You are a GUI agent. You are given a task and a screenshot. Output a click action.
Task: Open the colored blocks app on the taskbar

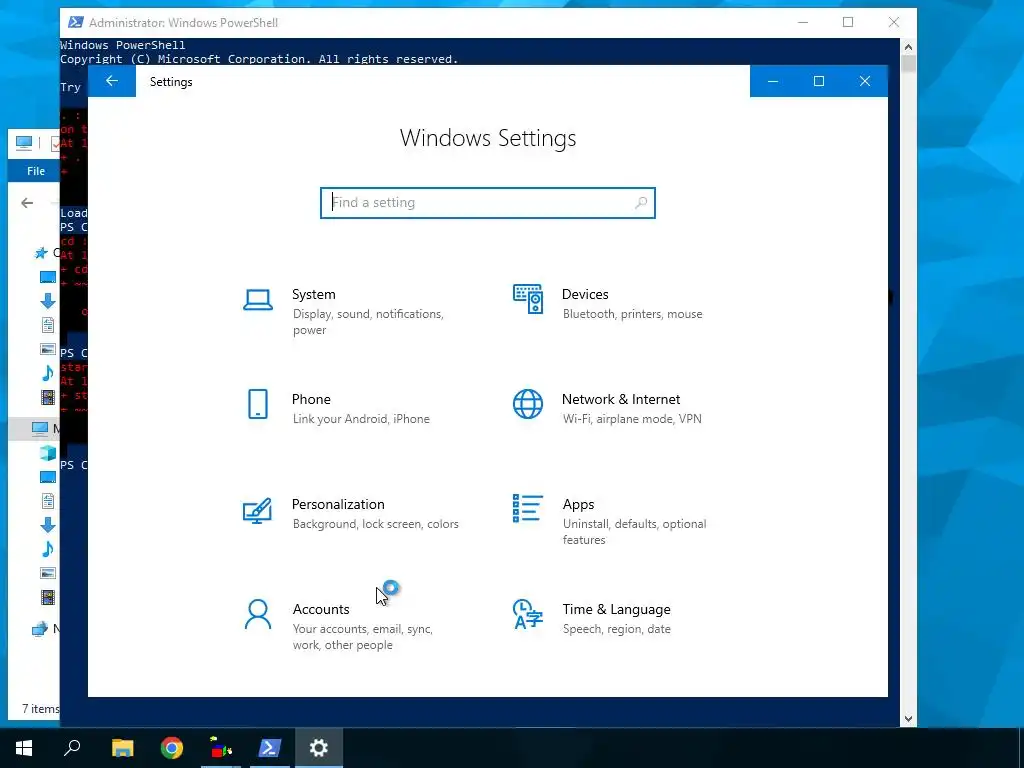pos(221,748)
